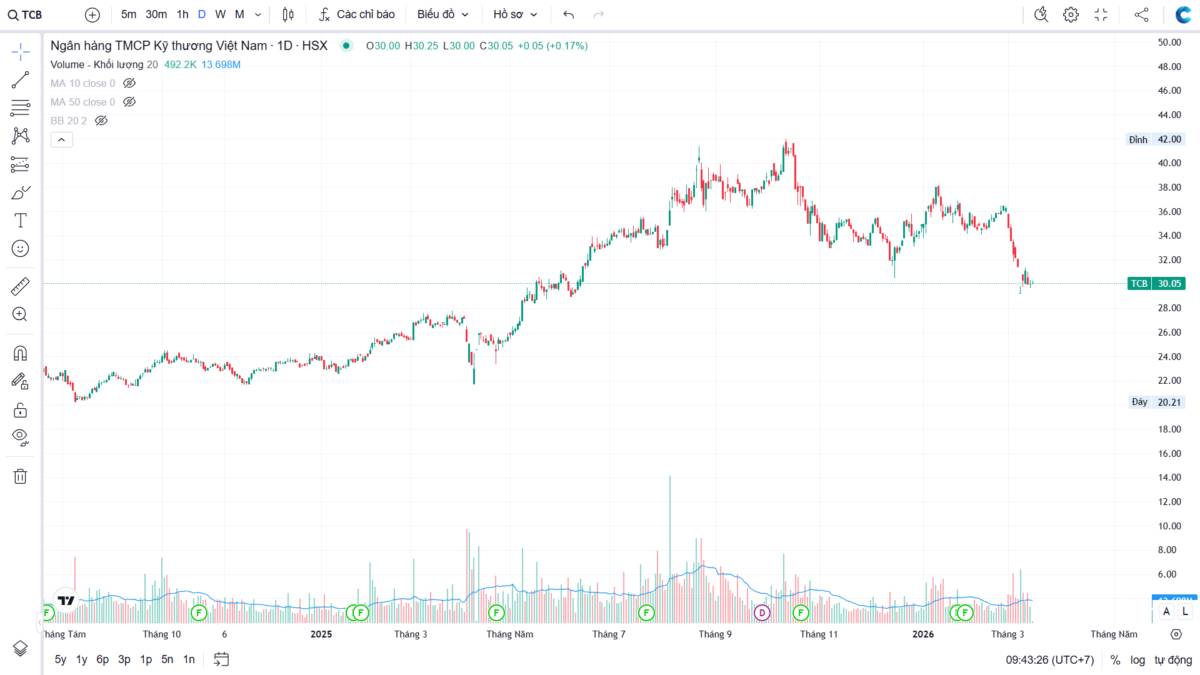The image size is (1200, 675).
Task: Set the date range to 5y
Action: [60, 659]
